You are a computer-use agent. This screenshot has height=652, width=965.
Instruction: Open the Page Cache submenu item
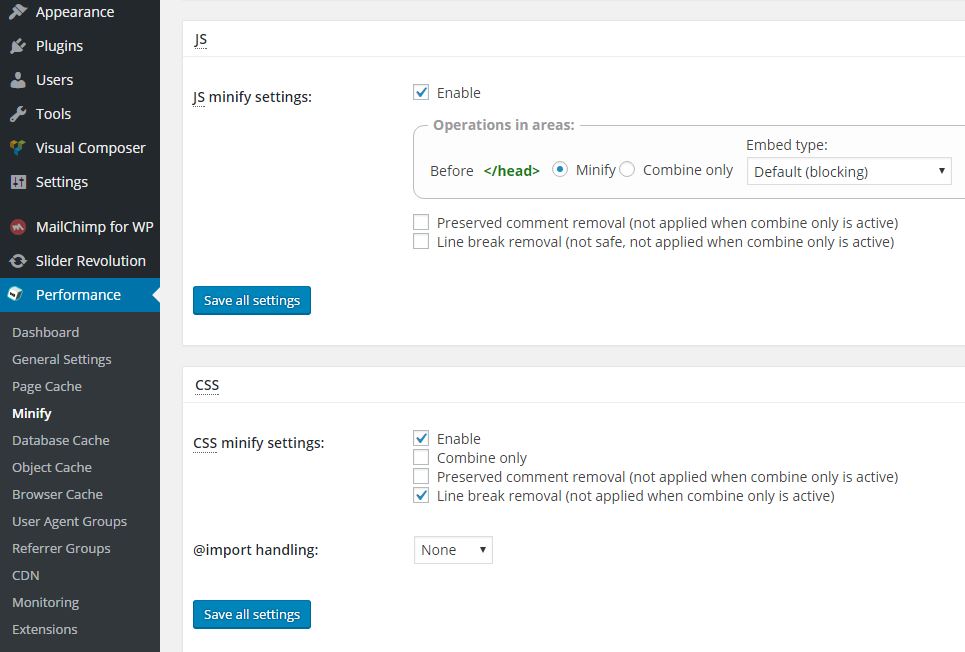click(x=47, y=386)
